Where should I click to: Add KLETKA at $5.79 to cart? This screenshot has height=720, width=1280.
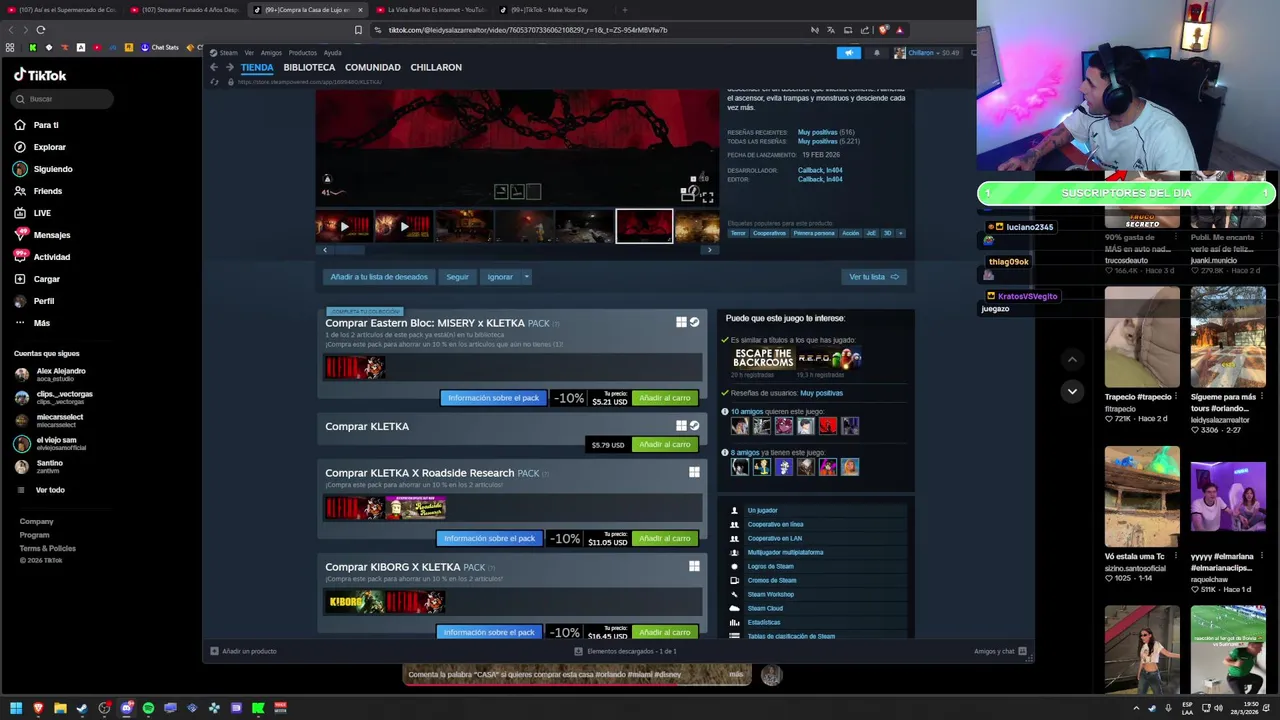665,444
